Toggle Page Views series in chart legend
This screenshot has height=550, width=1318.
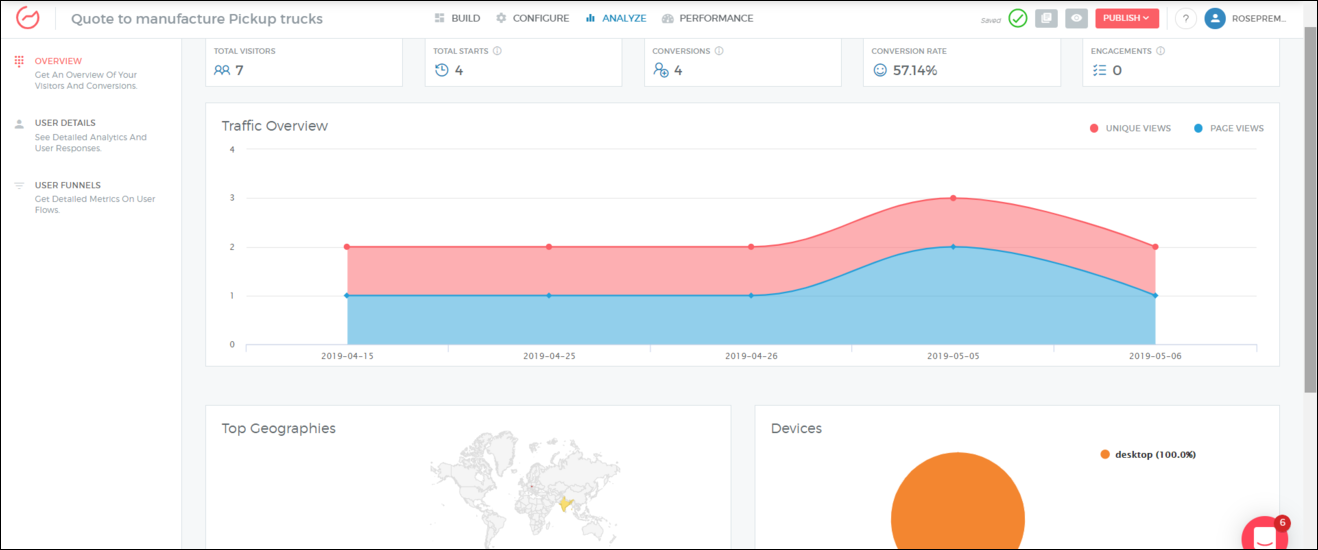coord(1228,128)
